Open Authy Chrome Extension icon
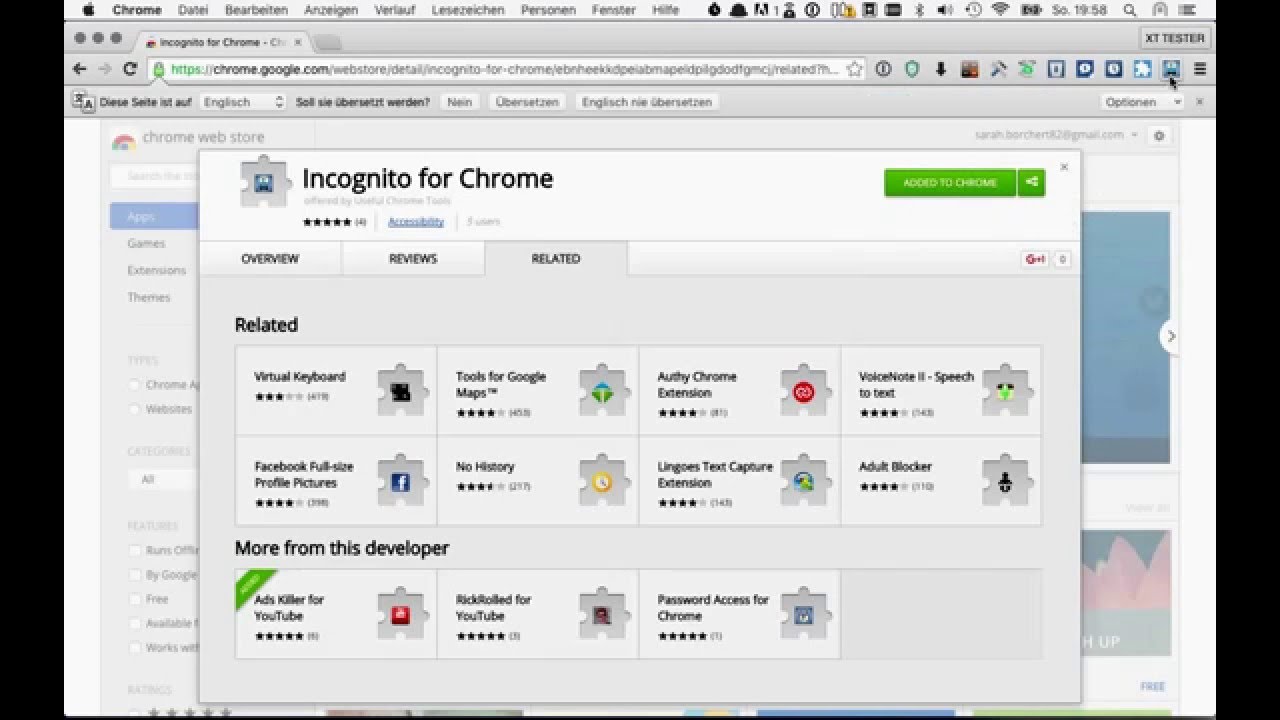Image resolution: width=1280 pixels, height=720 pixels. tap(803, 390)
